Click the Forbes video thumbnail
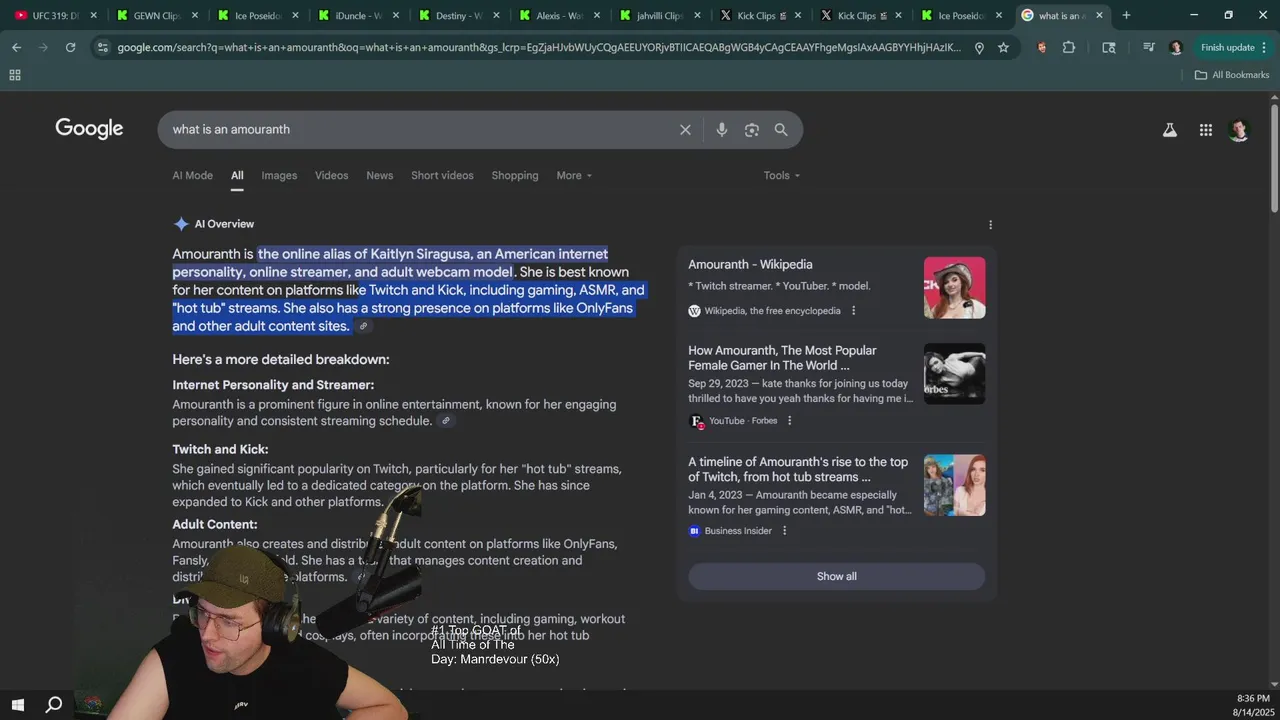The width and height of the screenshot is (1280, 720). pos(954,374)
